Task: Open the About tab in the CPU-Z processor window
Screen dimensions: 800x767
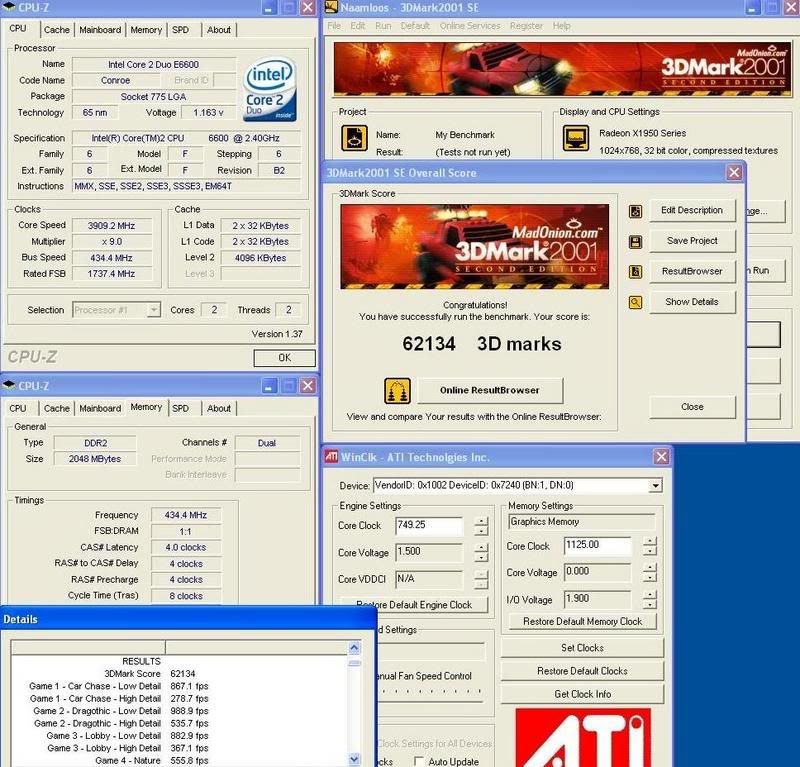Action: pyautogui.click(x=219, y=30)
